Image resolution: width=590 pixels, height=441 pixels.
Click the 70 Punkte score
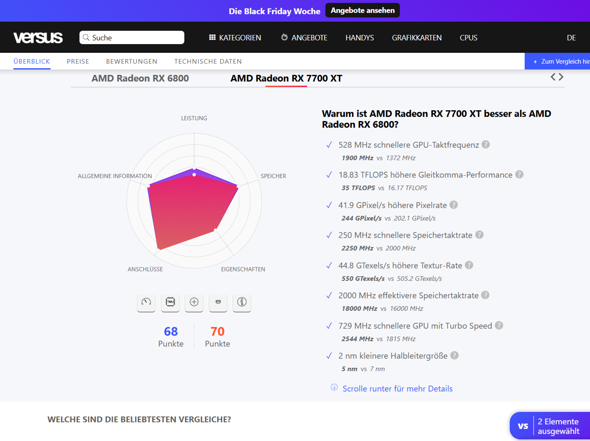[x=217, y=336]
